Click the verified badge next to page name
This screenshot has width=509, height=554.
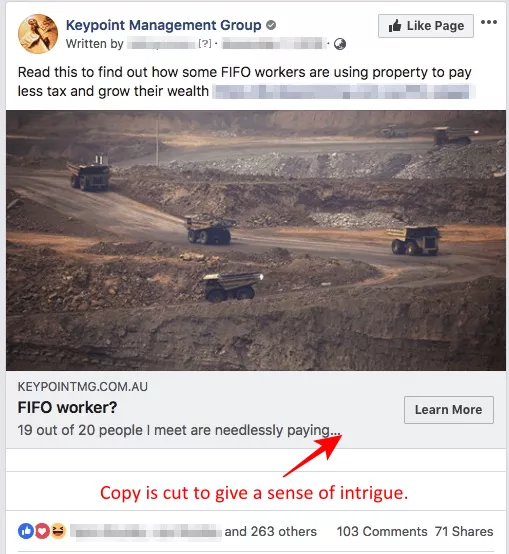click(271, 25)
